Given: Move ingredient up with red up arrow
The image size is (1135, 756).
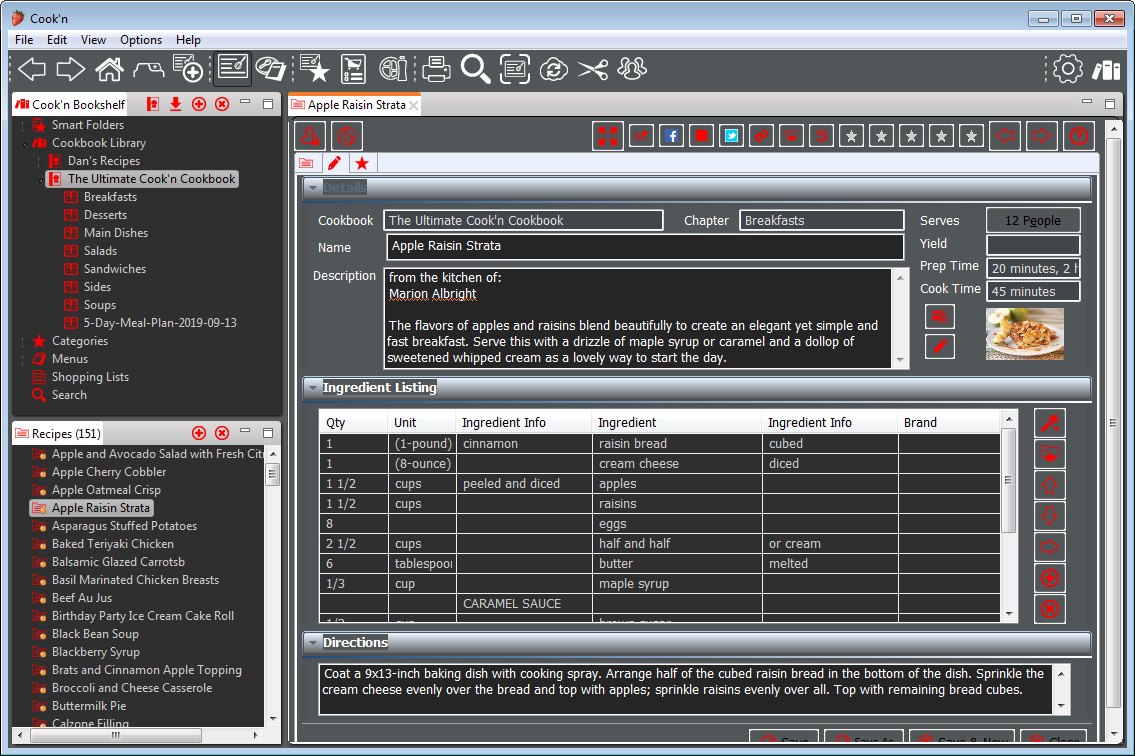Looking at the screenshot, I should pos(1050,485).
